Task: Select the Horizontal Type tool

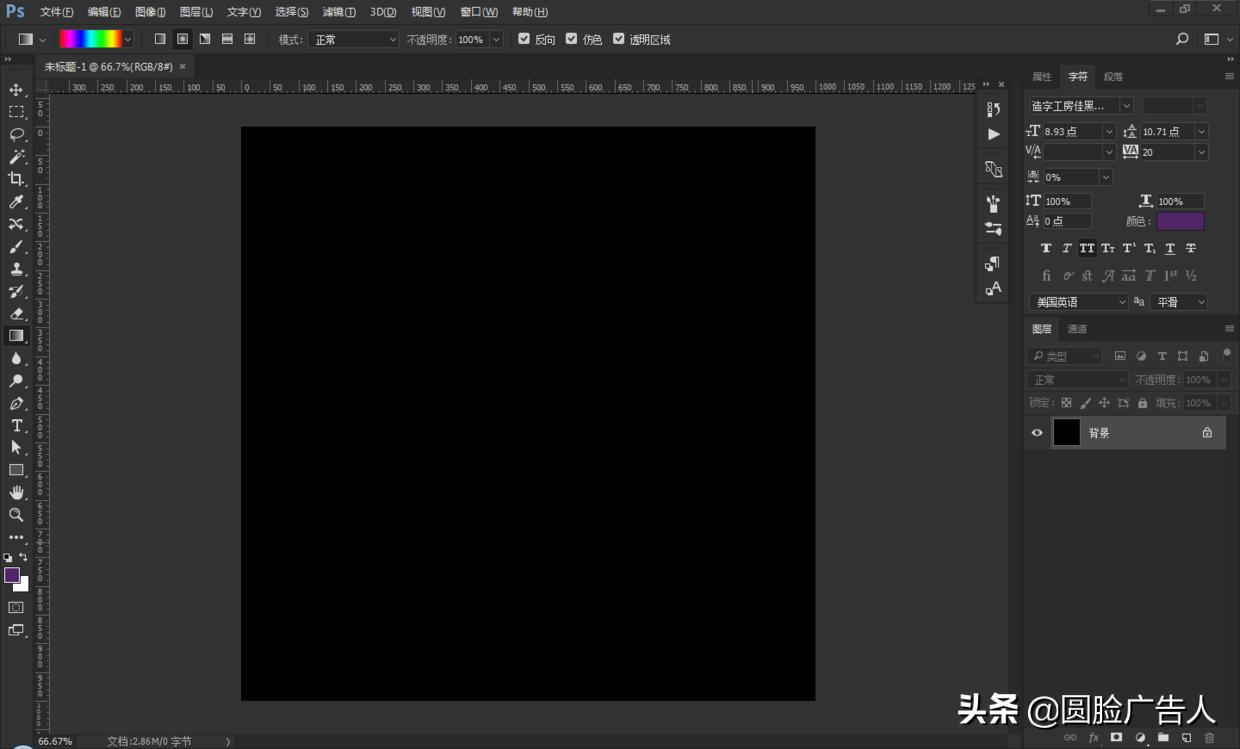Action: pos(16,426)
